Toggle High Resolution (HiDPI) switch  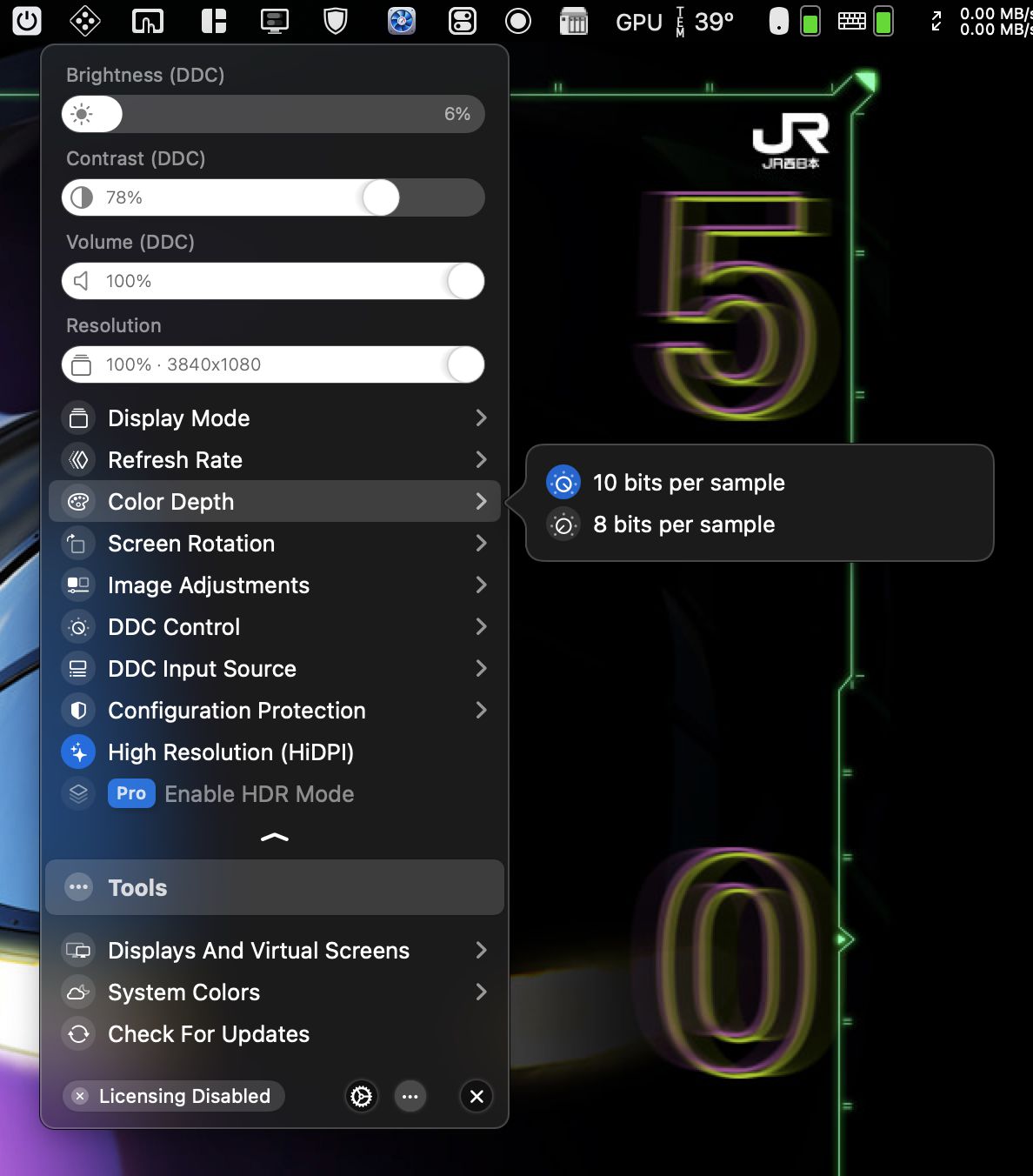coord(78,752)
